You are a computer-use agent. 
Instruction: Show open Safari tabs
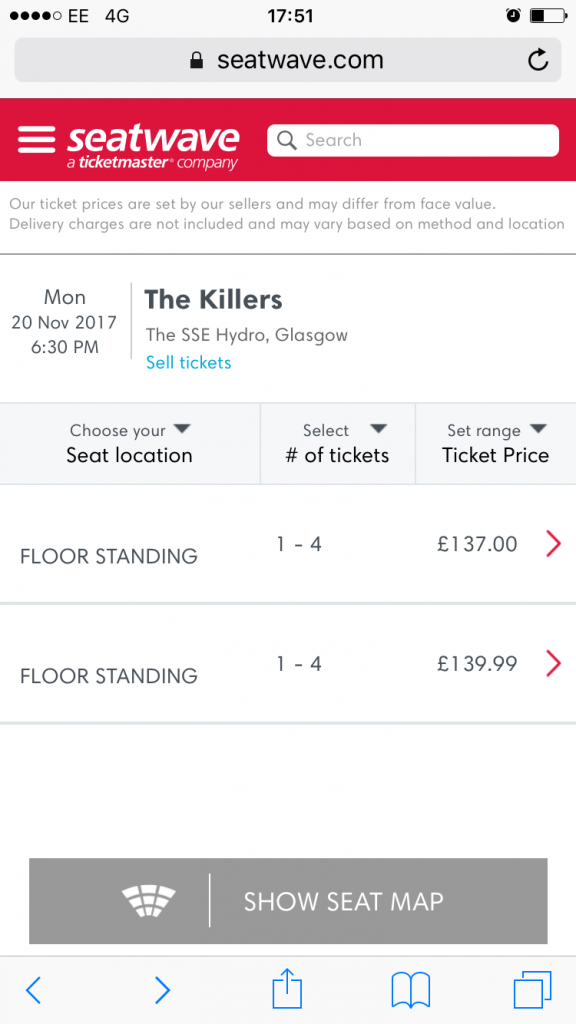click(533, 989)
